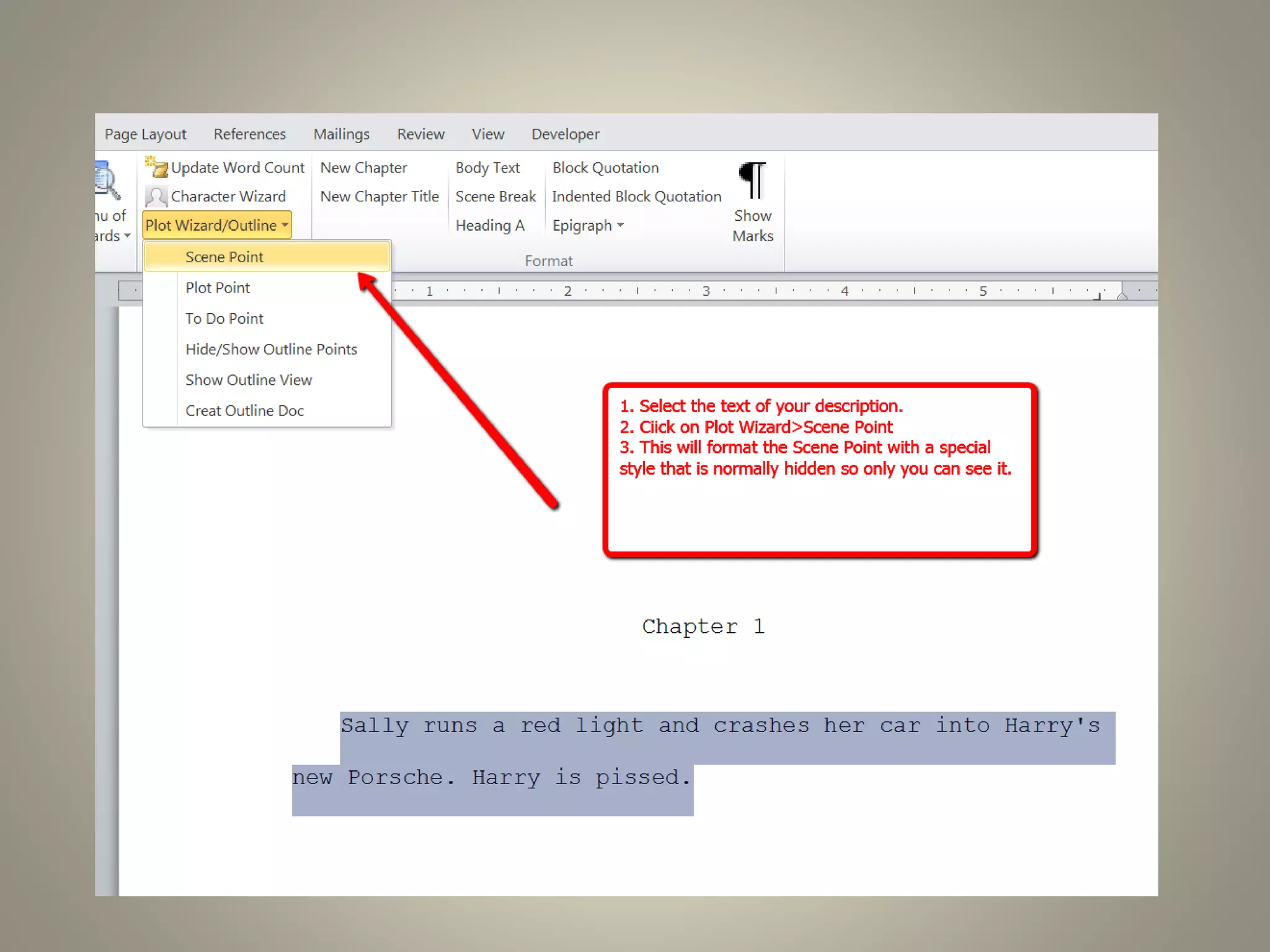Screen dimensions: 1270x952
Task: Select To Do Point menu item
Action: tap(224, 319)
